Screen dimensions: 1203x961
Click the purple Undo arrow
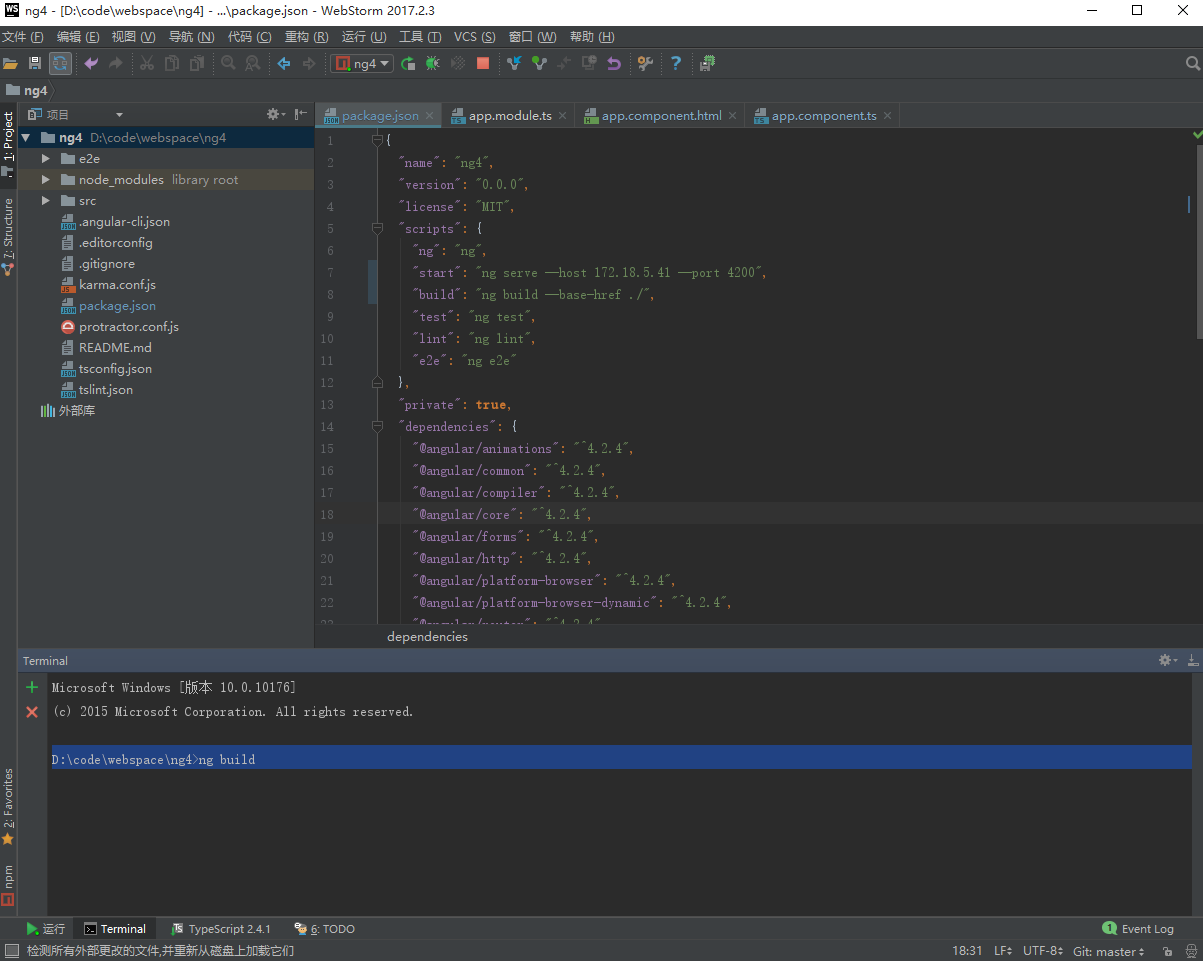pyautogui.click(x=91, y=63)
